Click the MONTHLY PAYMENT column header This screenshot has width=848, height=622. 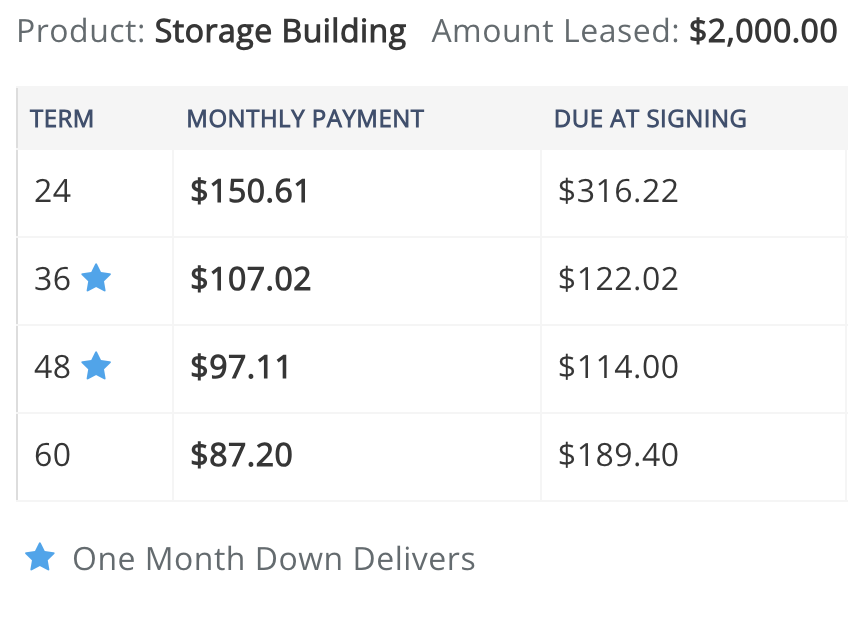305,118
